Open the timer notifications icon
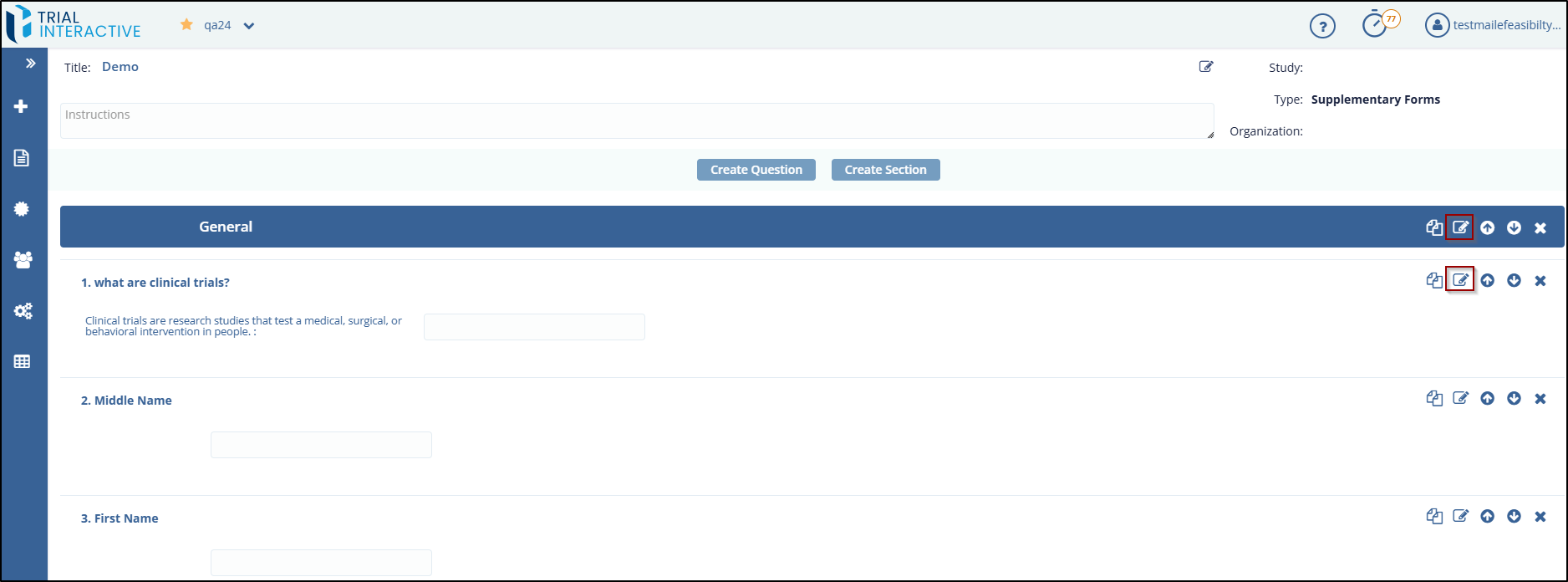 [1376, 25]
